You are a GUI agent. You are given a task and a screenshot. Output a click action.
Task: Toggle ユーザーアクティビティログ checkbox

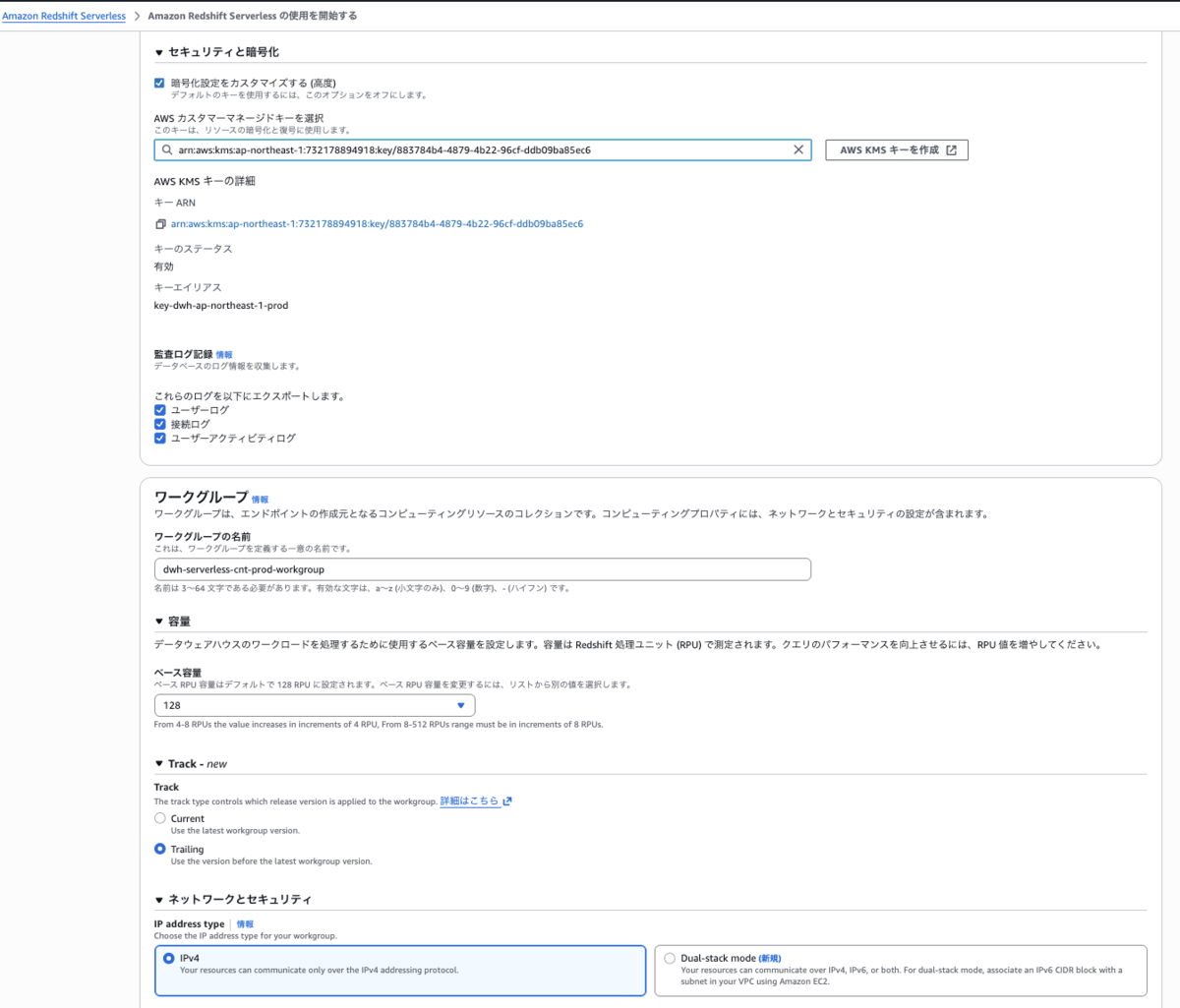pyautogui.click(x=159, y=439)
